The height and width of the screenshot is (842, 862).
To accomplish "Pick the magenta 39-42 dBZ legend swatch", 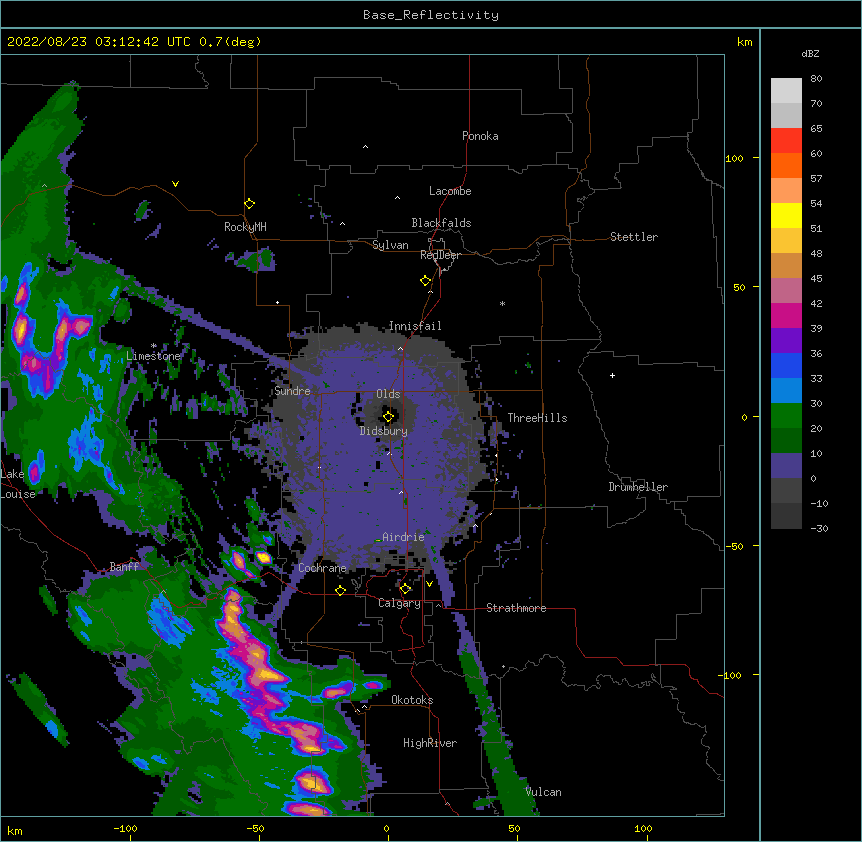I will [x=786, y=315].
